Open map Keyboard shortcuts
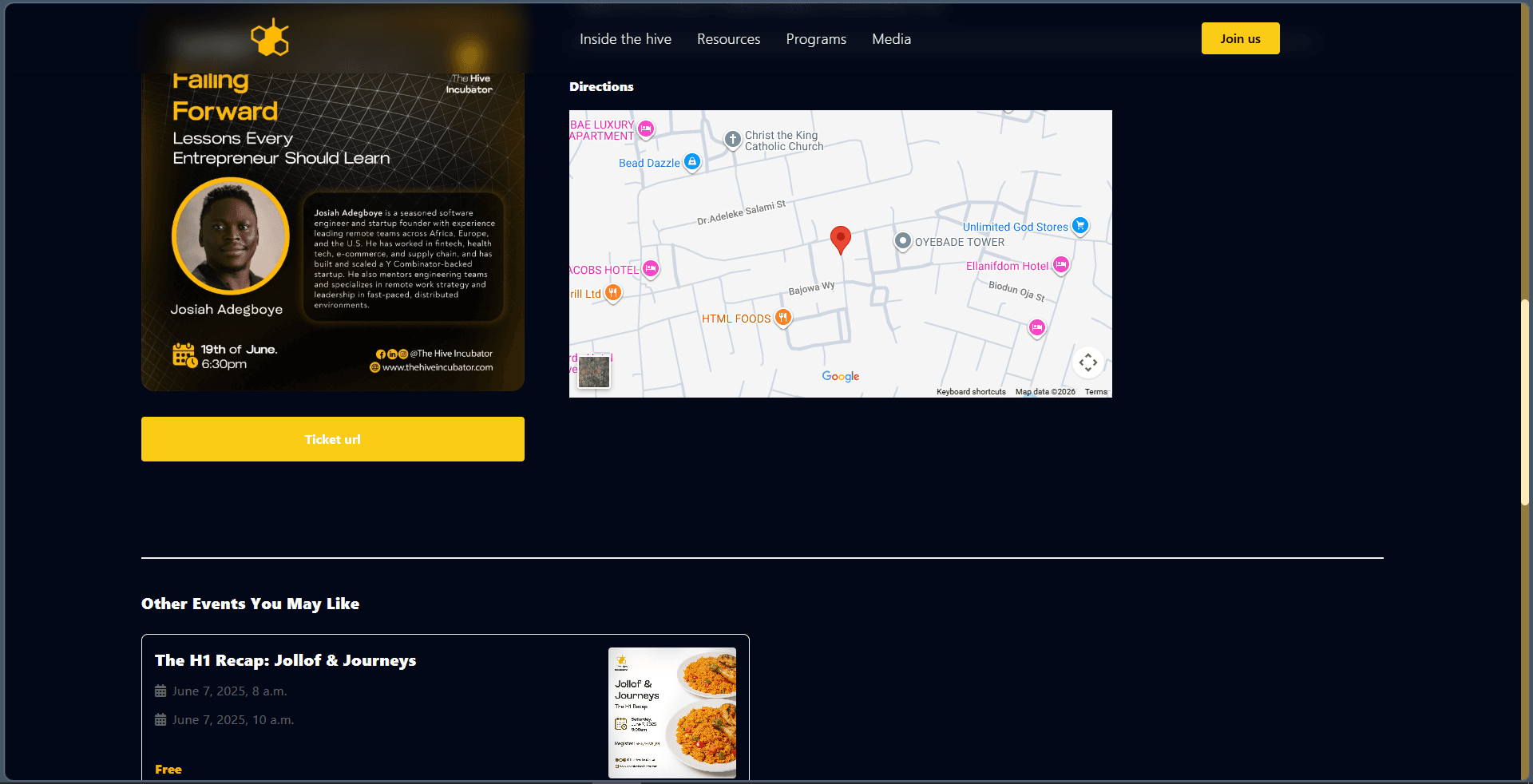 (x=971, y=392)
